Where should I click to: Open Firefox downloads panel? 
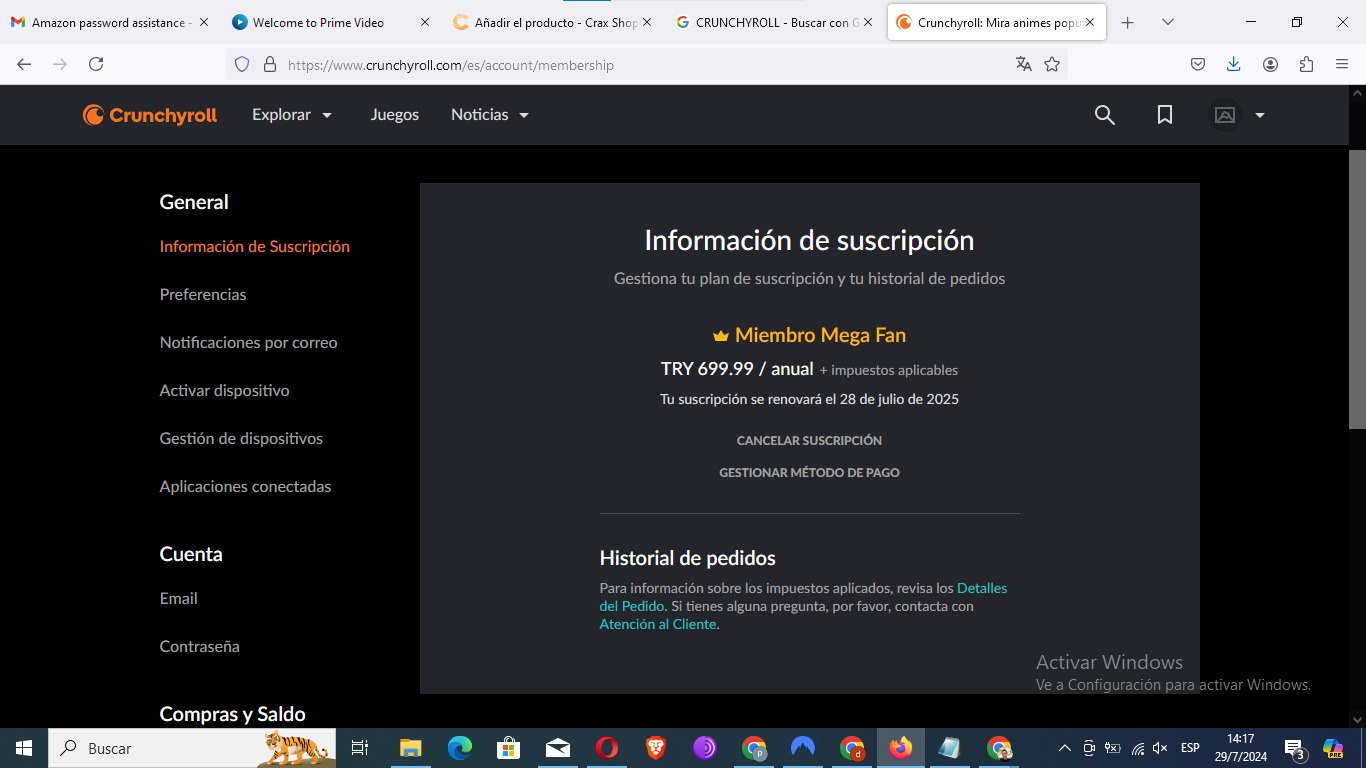(1233, 64)
